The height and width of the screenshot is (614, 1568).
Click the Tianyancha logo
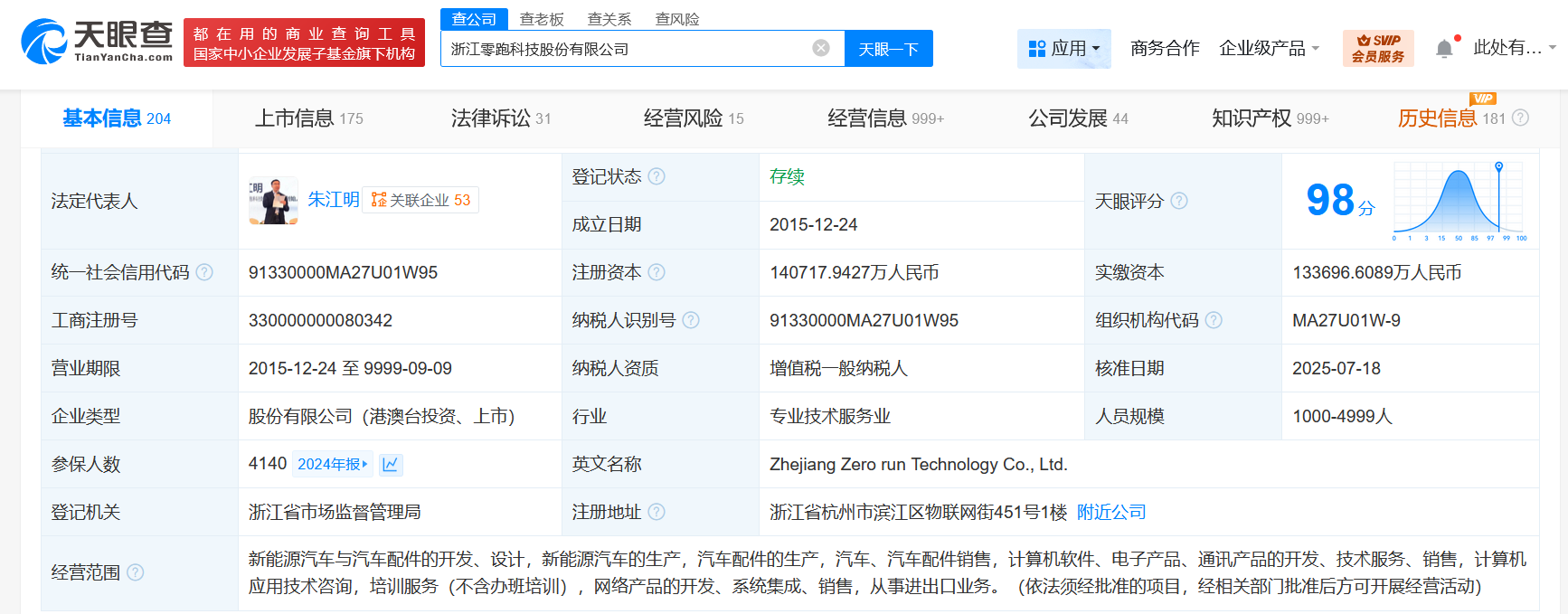97,42
